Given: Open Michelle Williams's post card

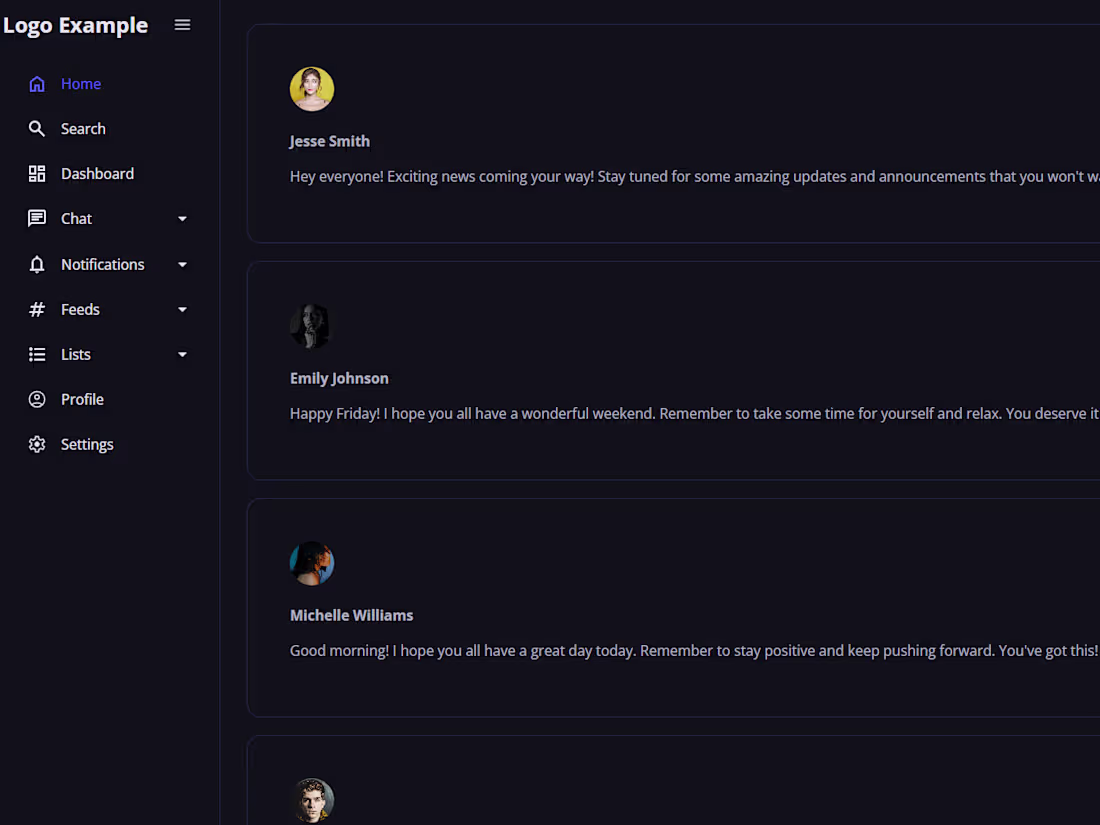Looking at the screenshot, I should 670,607.
